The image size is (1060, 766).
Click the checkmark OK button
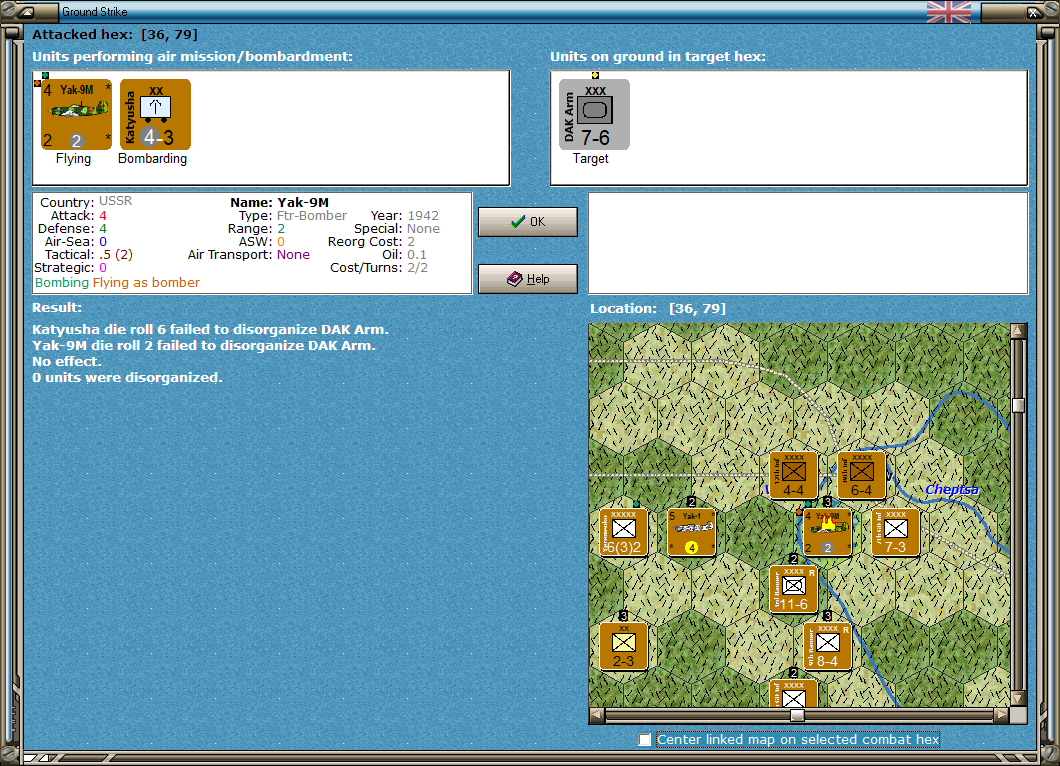click(x=528, y=222)
